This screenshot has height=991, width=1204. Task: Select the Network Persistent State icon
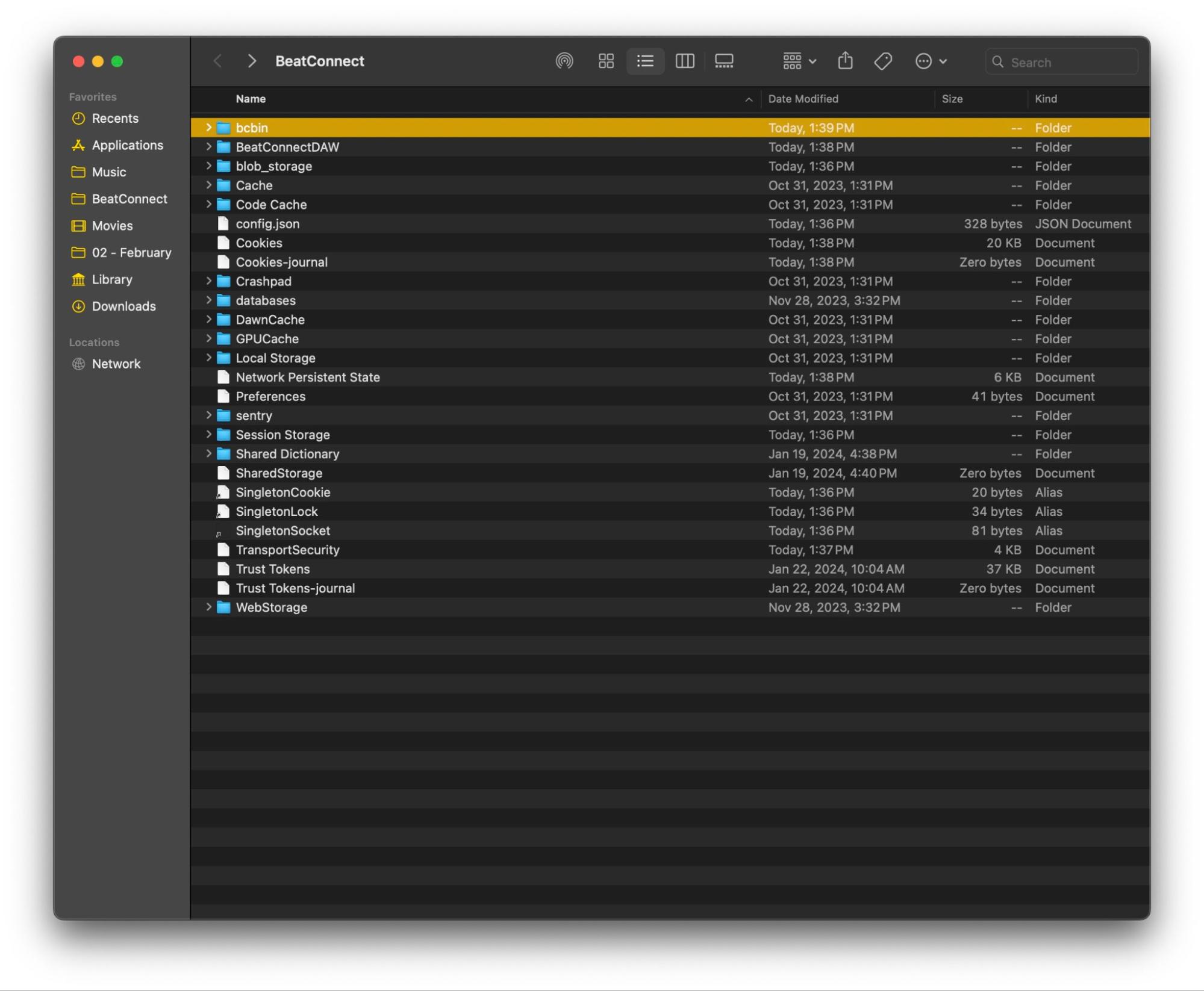223,377
